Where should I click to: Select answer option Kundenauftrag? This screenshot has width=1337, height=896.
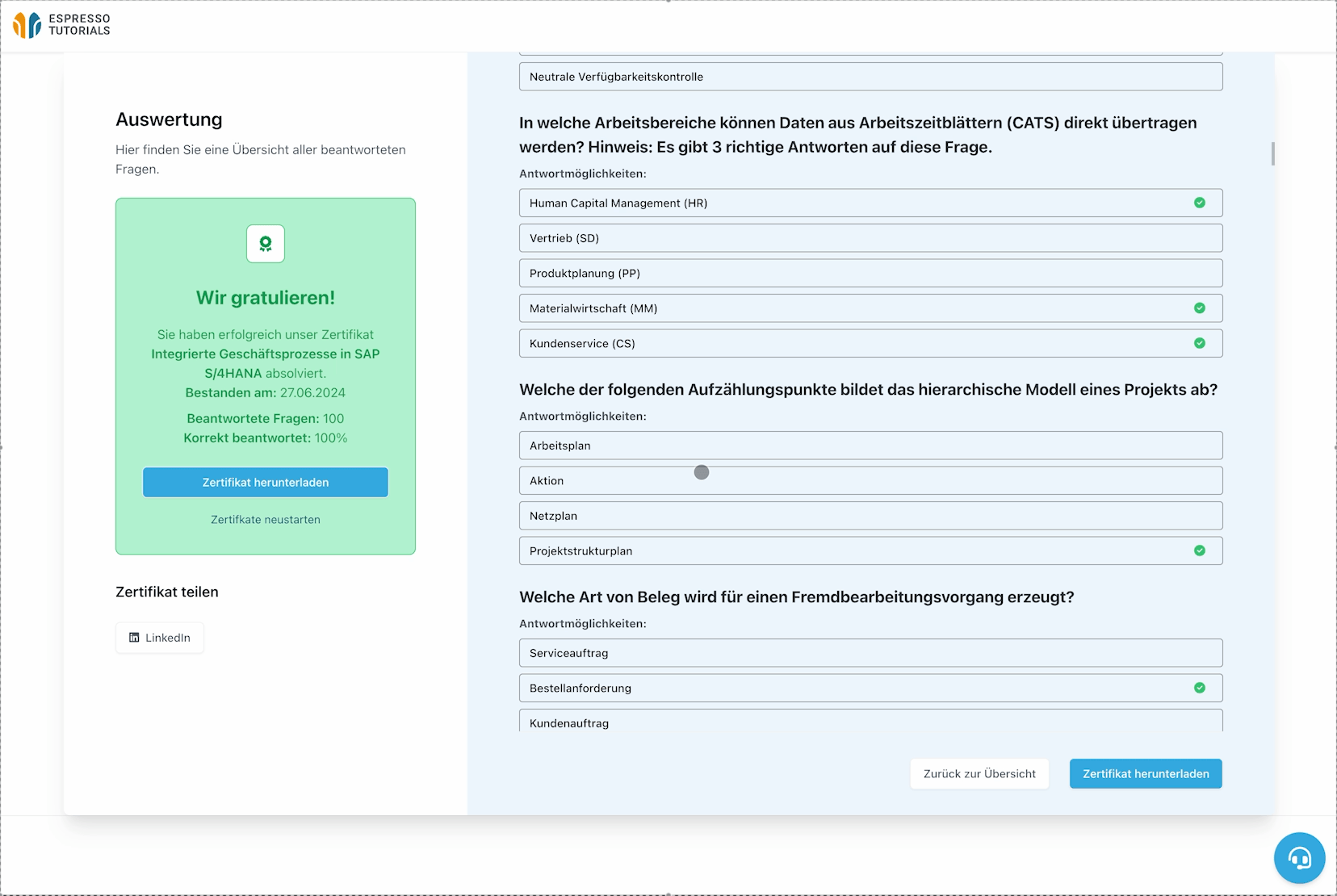coord(870,722)
